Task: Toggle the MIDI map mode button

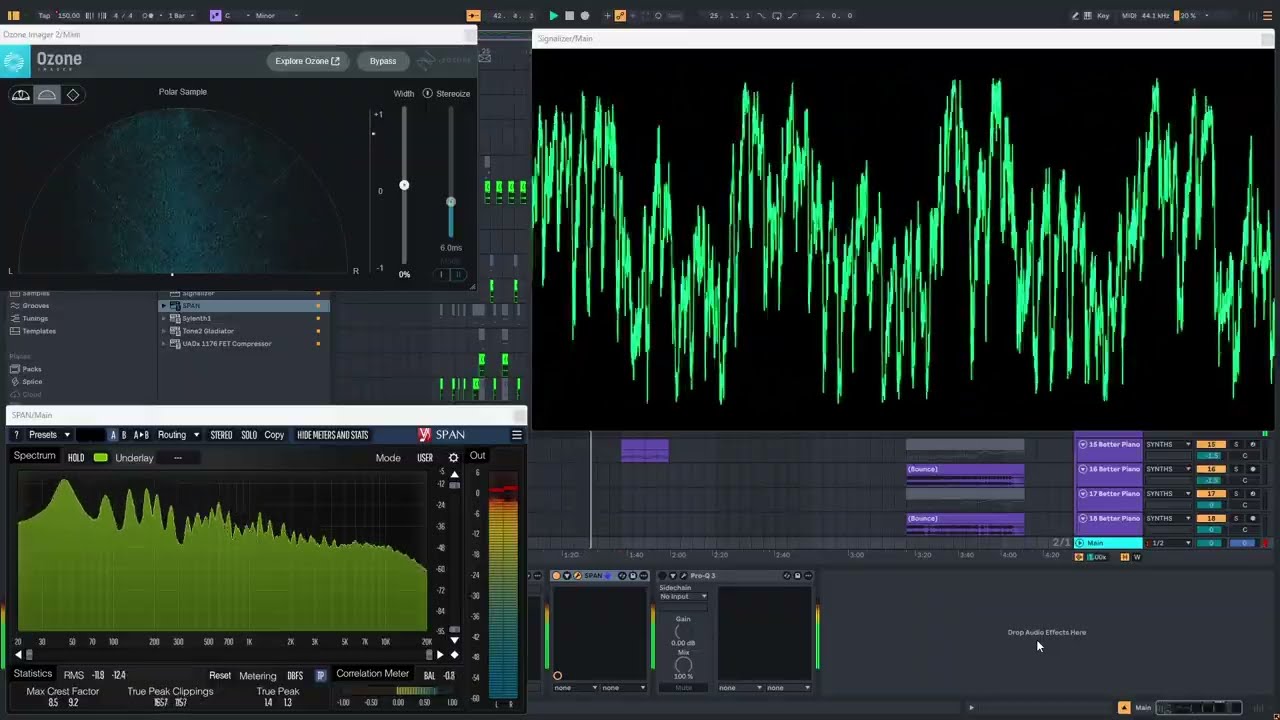Action: [x=1129, y=16]
